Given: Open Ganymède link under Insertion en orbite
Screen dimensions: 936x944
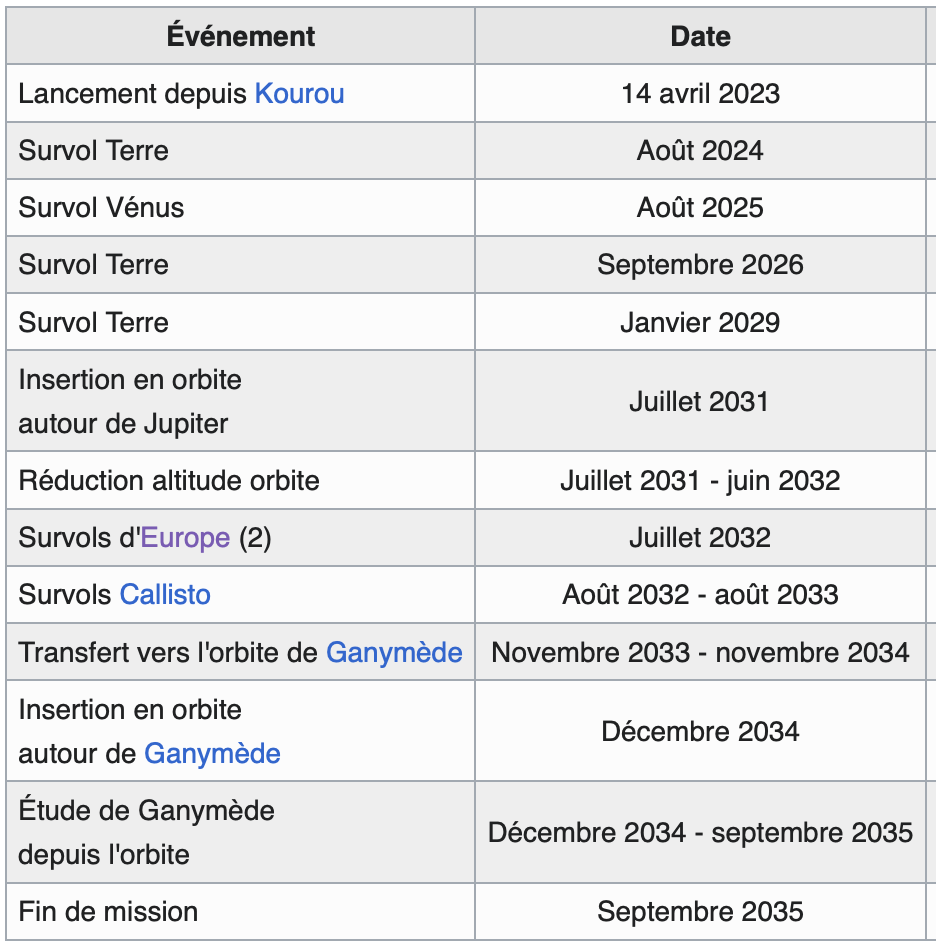Looking at the screenshot, I should tap(212, 753).
